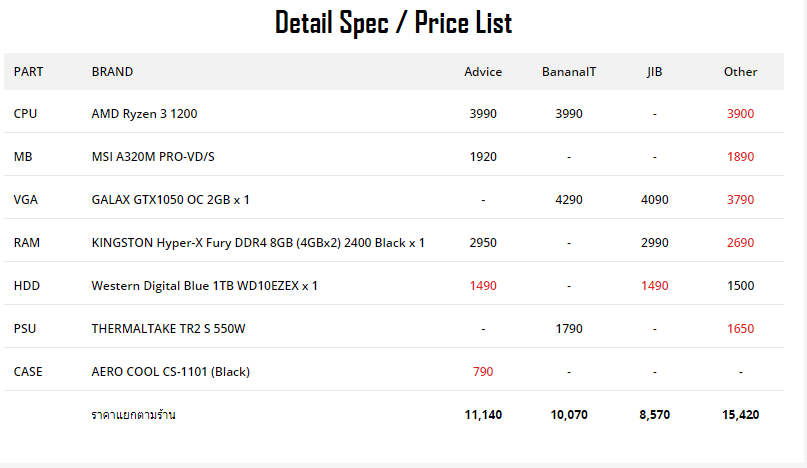Click the BananaIT column header

coord(569,72)
